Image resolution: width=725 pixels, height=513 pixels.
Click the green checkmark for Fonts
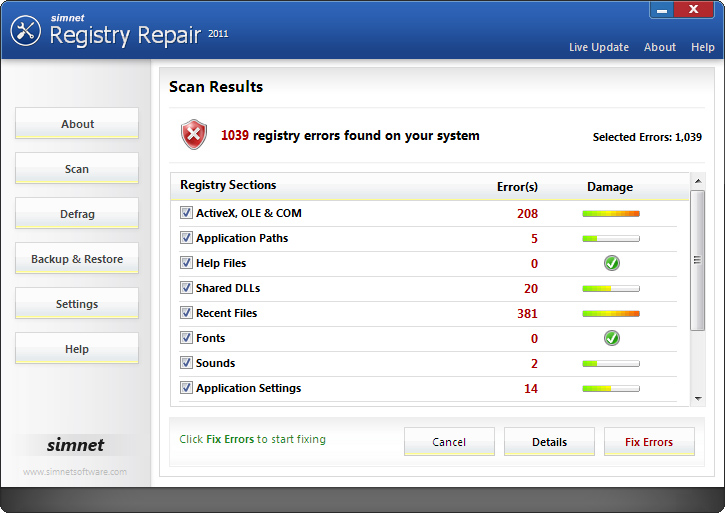(611, 338)
